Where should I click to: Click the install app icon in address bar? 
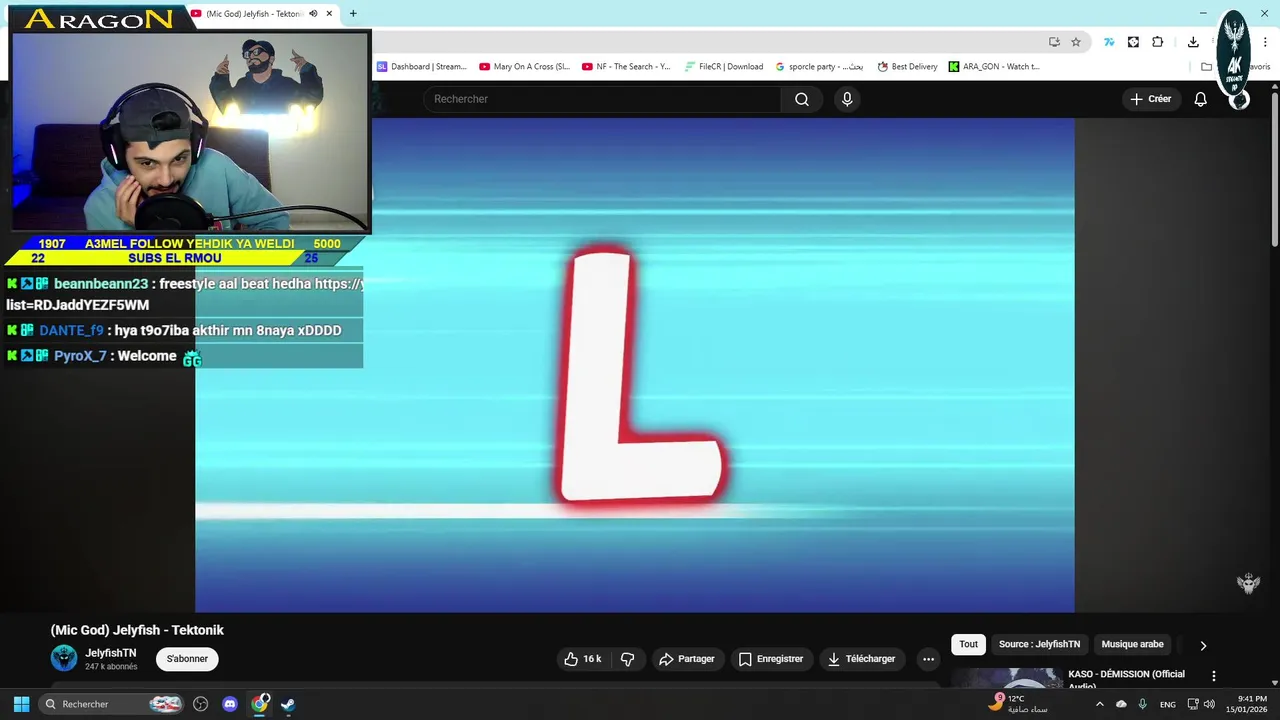click(1054, 42)
